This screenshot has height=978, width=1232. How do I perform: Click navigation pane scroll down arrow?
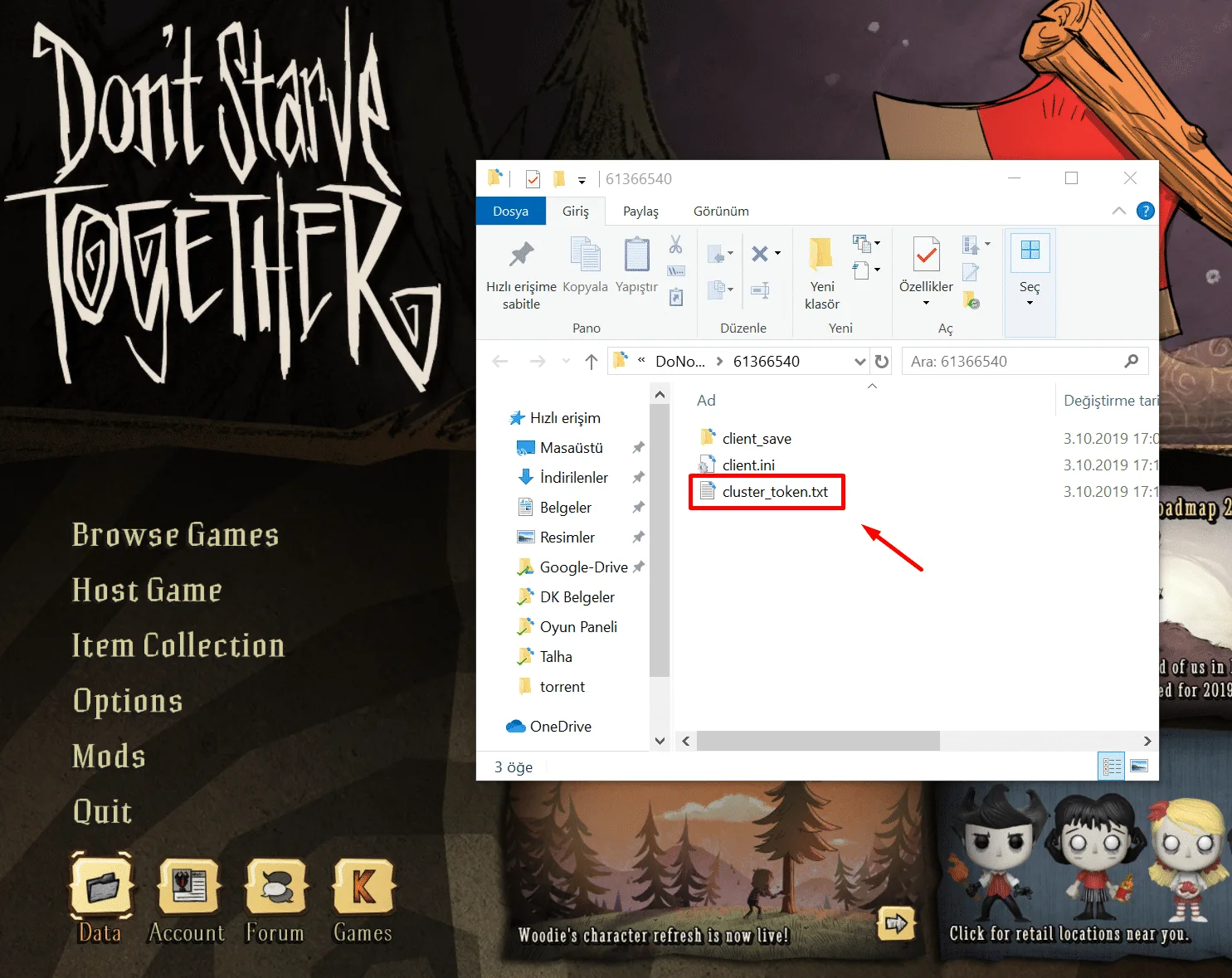660,741
